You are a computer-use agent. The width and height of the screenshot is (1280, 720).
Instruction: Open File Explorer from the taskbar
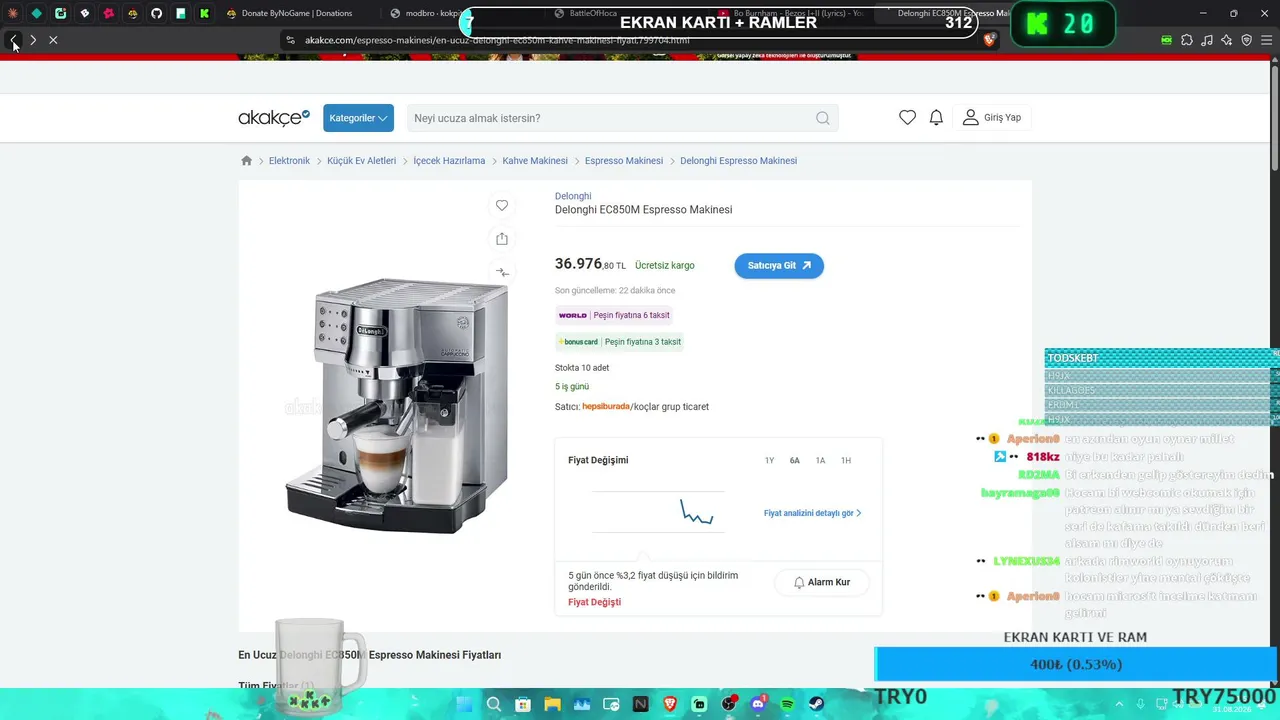coord(552,704)
